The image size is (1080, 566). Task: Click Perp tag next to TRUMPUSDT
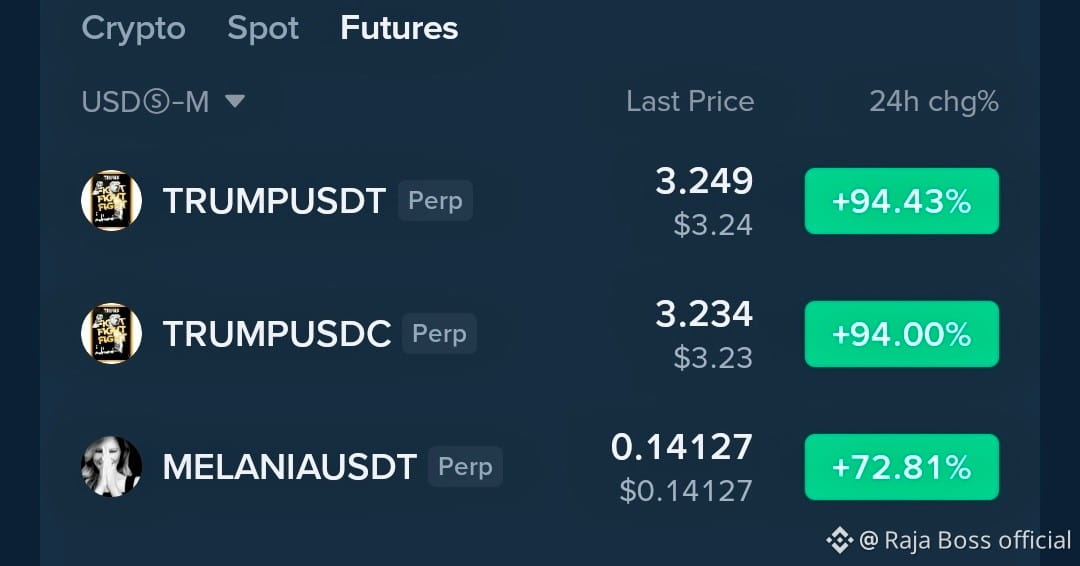[435, 200]
